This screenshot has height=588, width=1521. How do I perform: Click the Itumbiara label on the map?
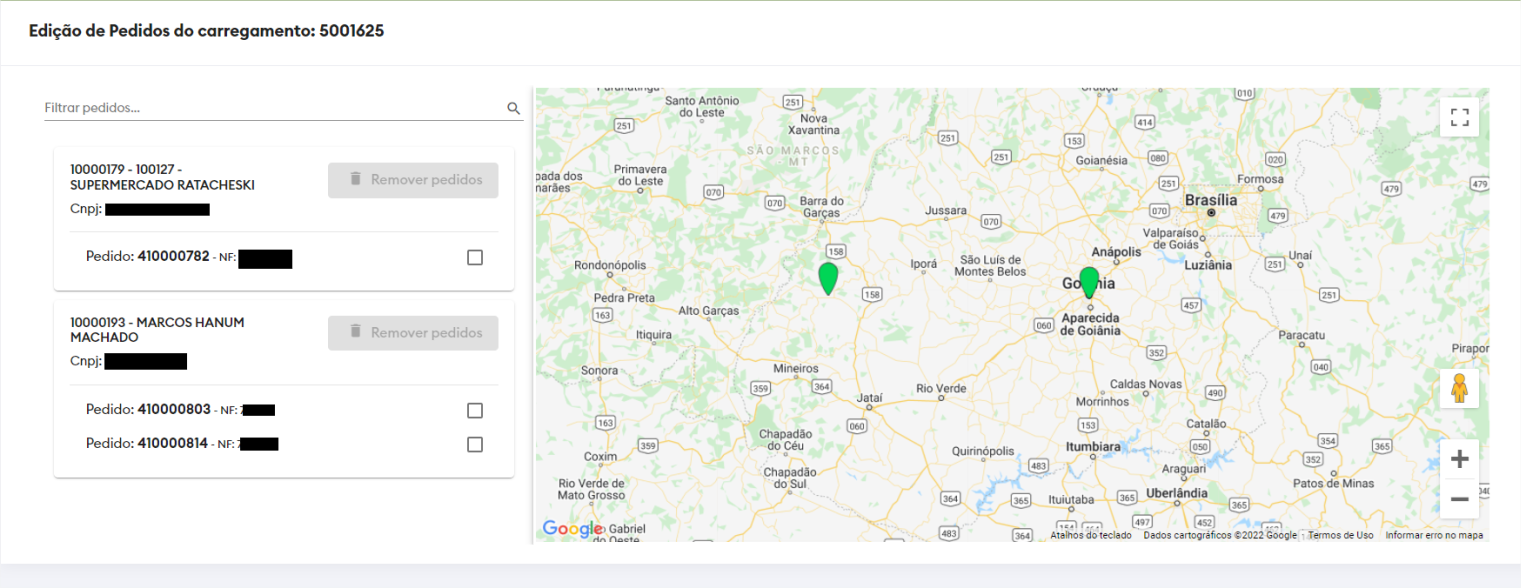(1092, 446)
